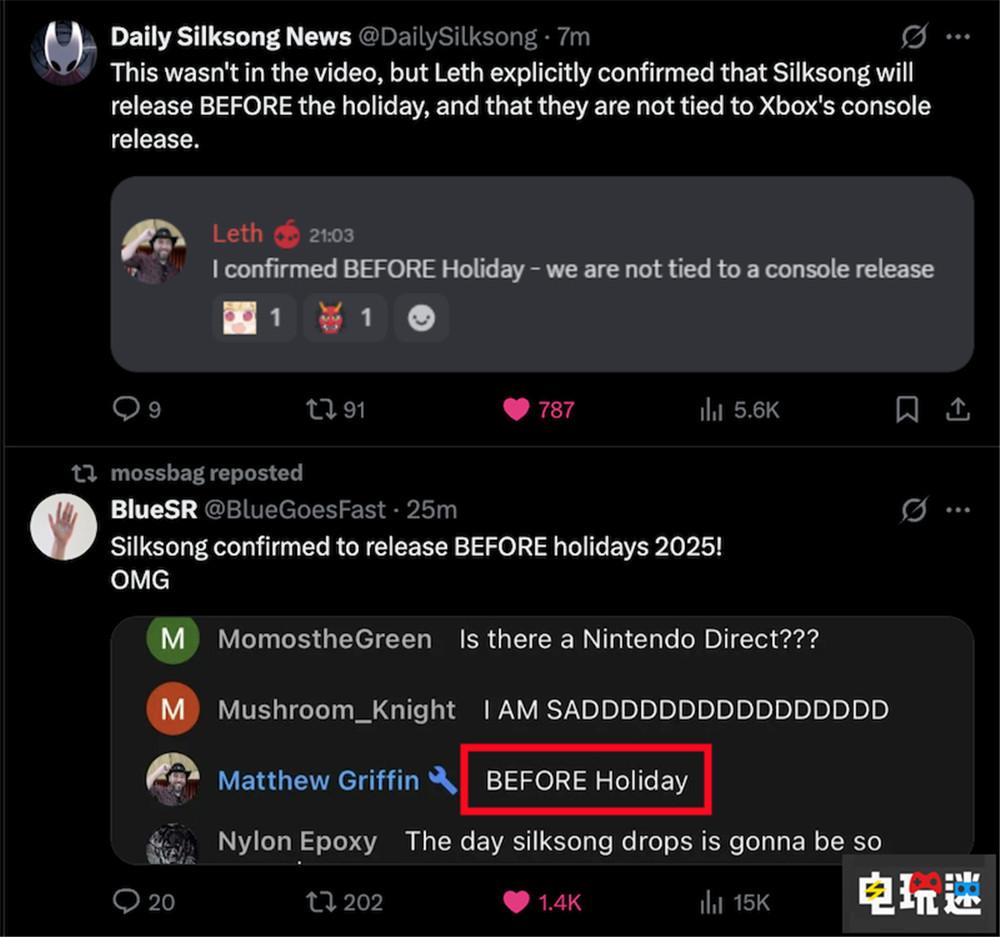Unlike the Daily Silksong News tweet
The width and height of the screenshot is (1000, 937).
(x=517, y=409)
